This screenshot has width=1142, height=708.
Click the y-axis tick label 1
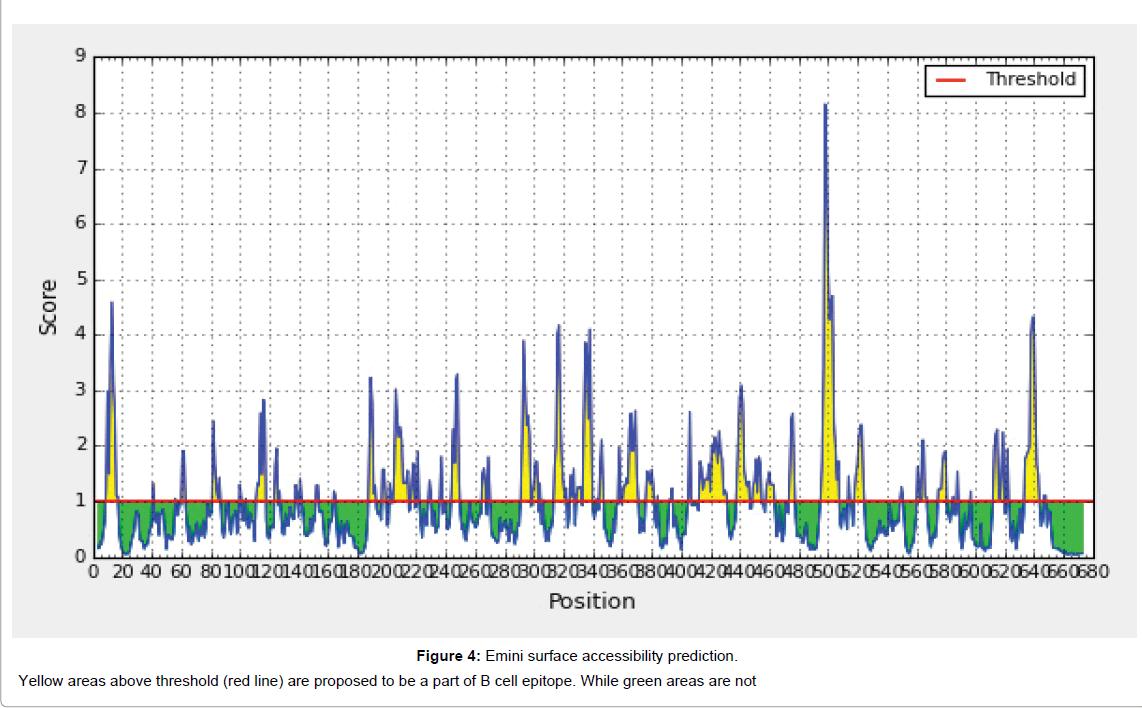[80, 501]
